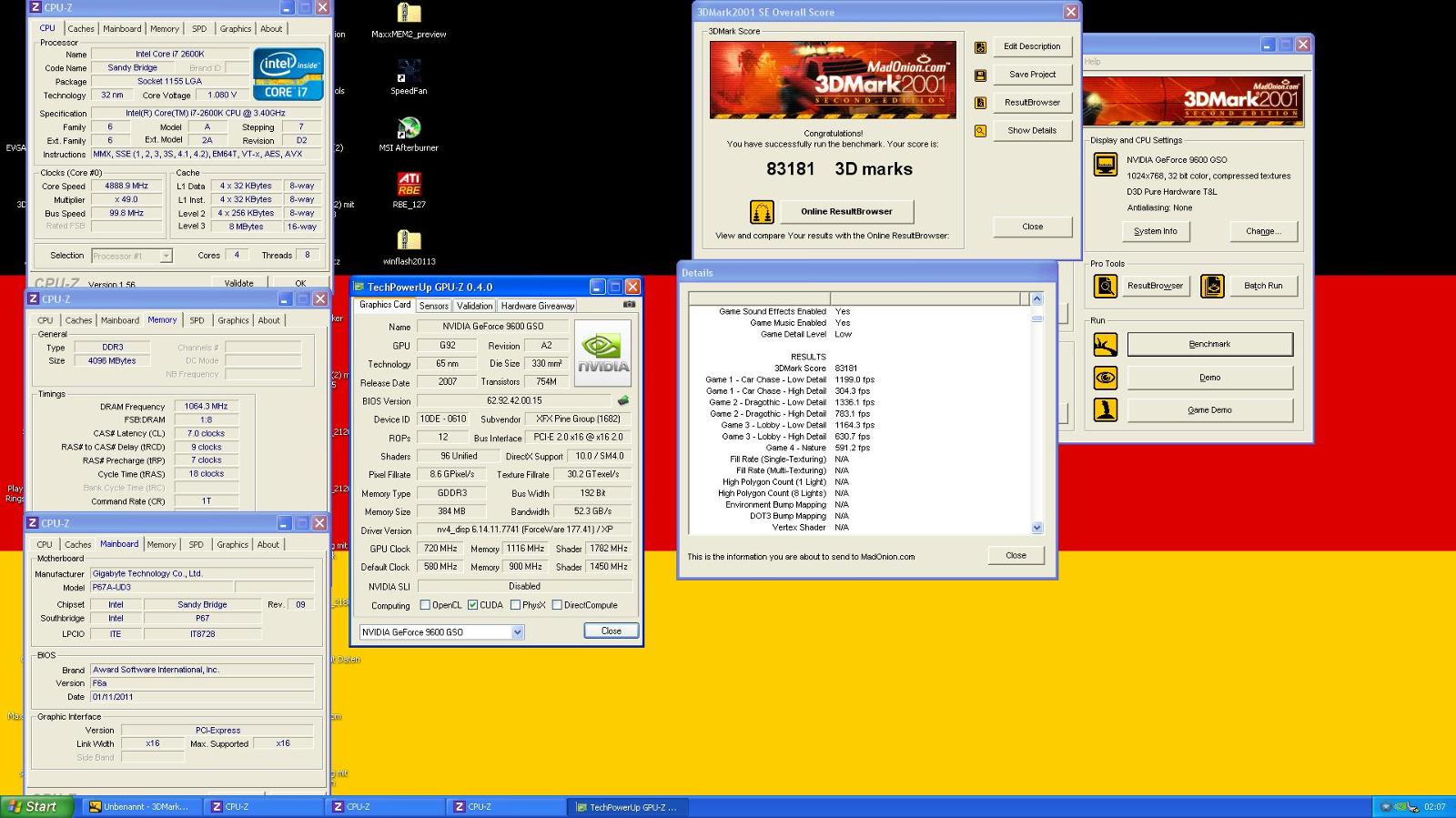This screenshot has width=1456, height=818.
Task: Click the Game Demo button
Action: point(1209,410)
